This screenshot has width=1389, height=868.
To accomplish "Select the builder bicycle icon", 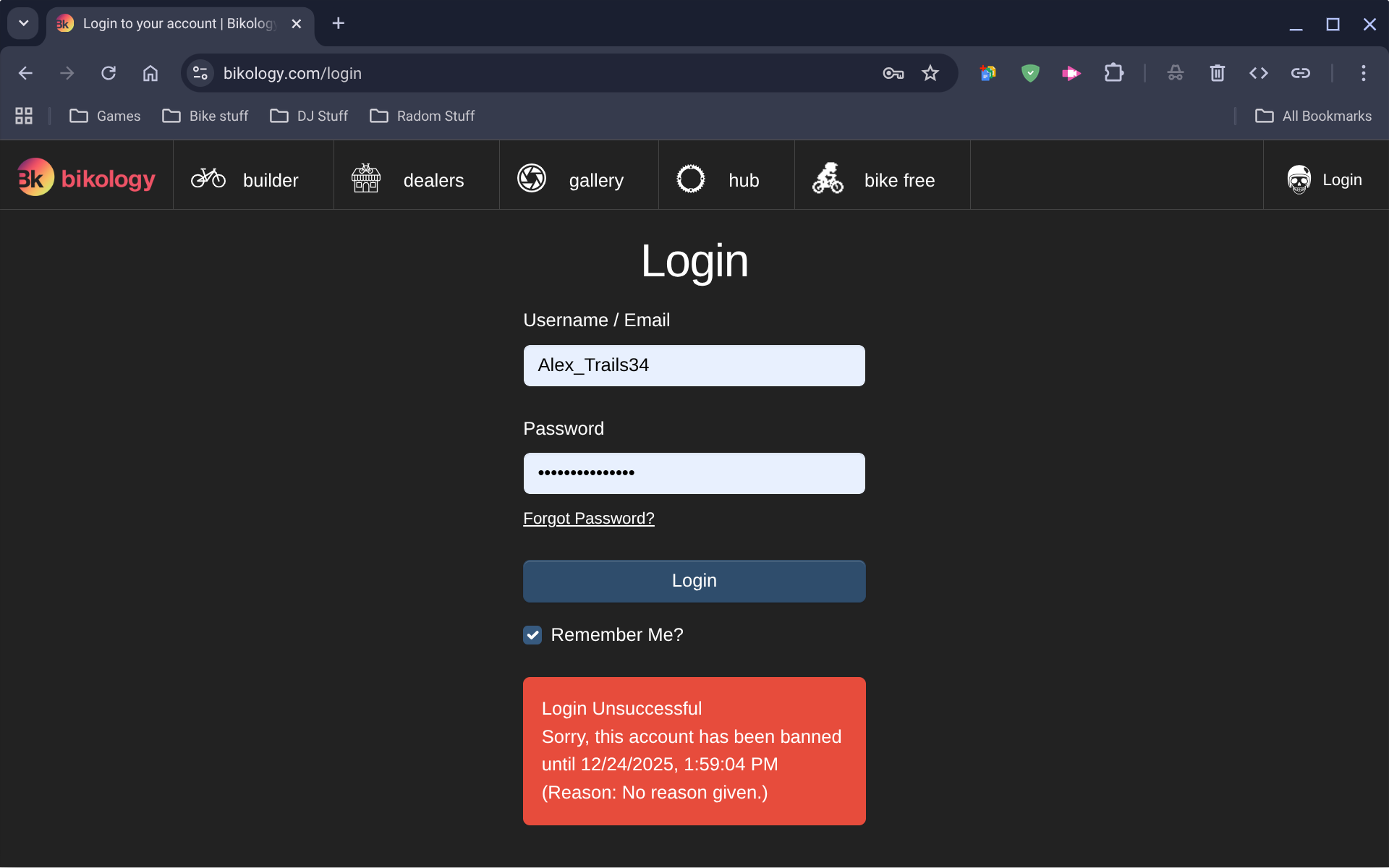I will click(x=208, y=179).
